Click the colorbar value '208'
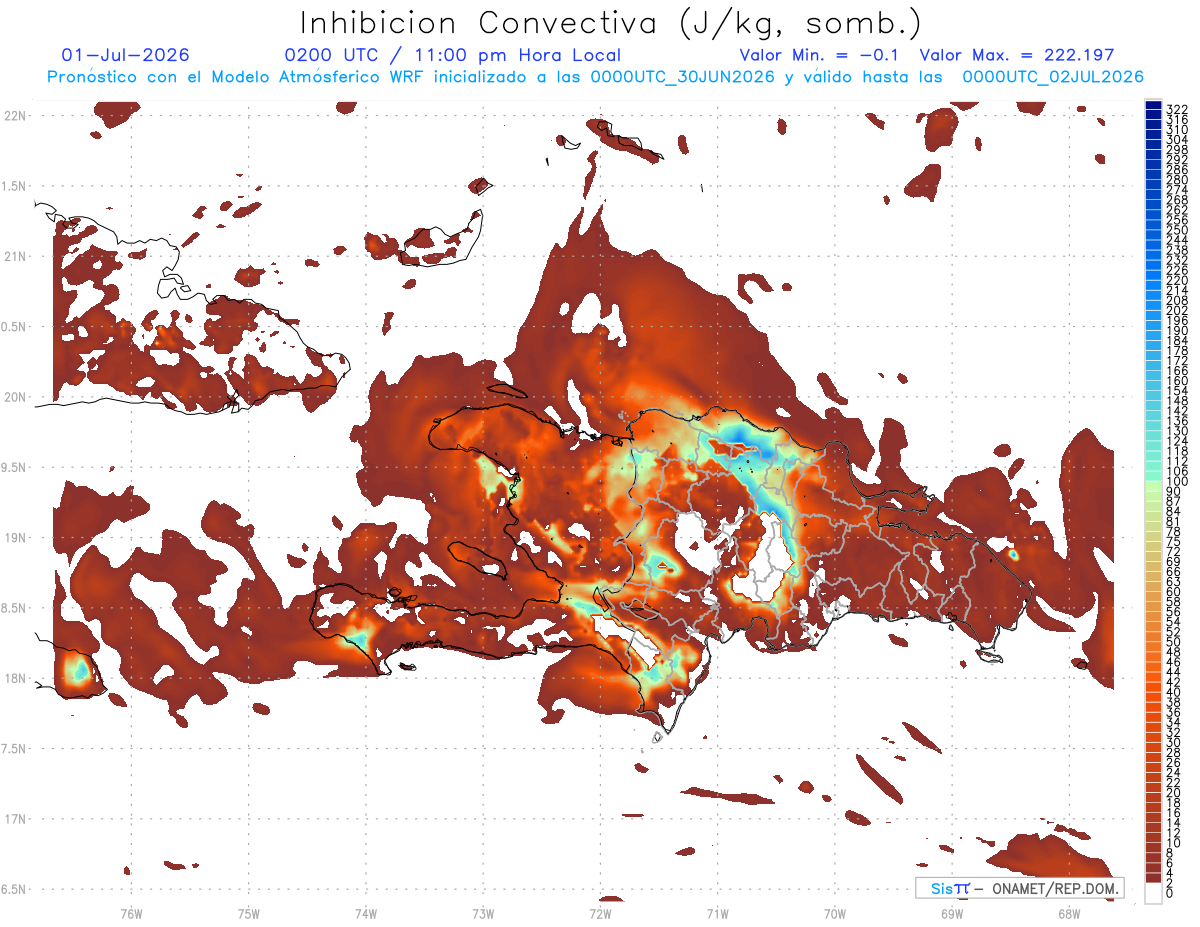The height and width of the screenshot is (927, 1200). (1177, 300)
